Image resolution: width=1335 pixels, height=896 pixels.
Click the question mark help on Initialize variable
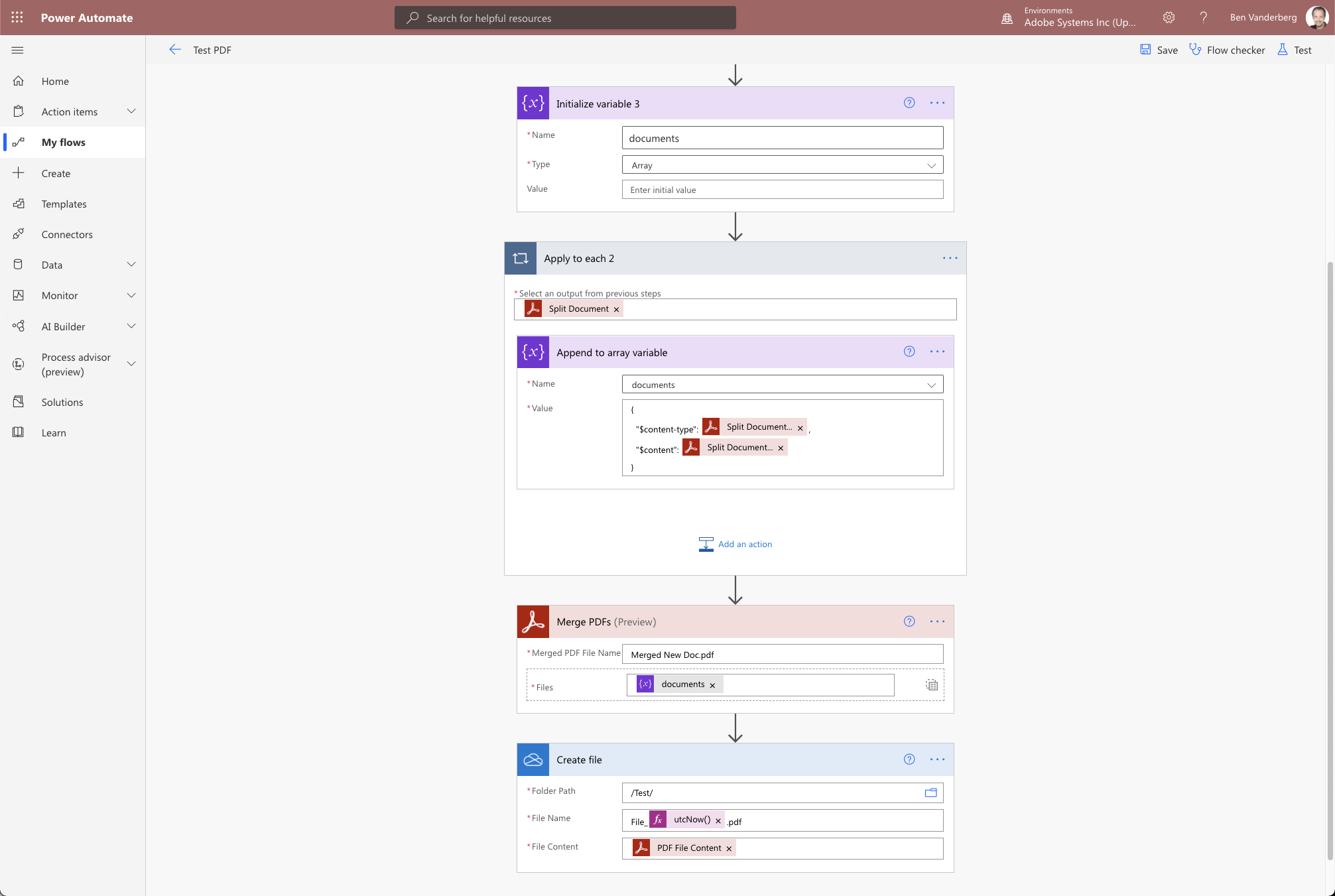click(909, 103)
